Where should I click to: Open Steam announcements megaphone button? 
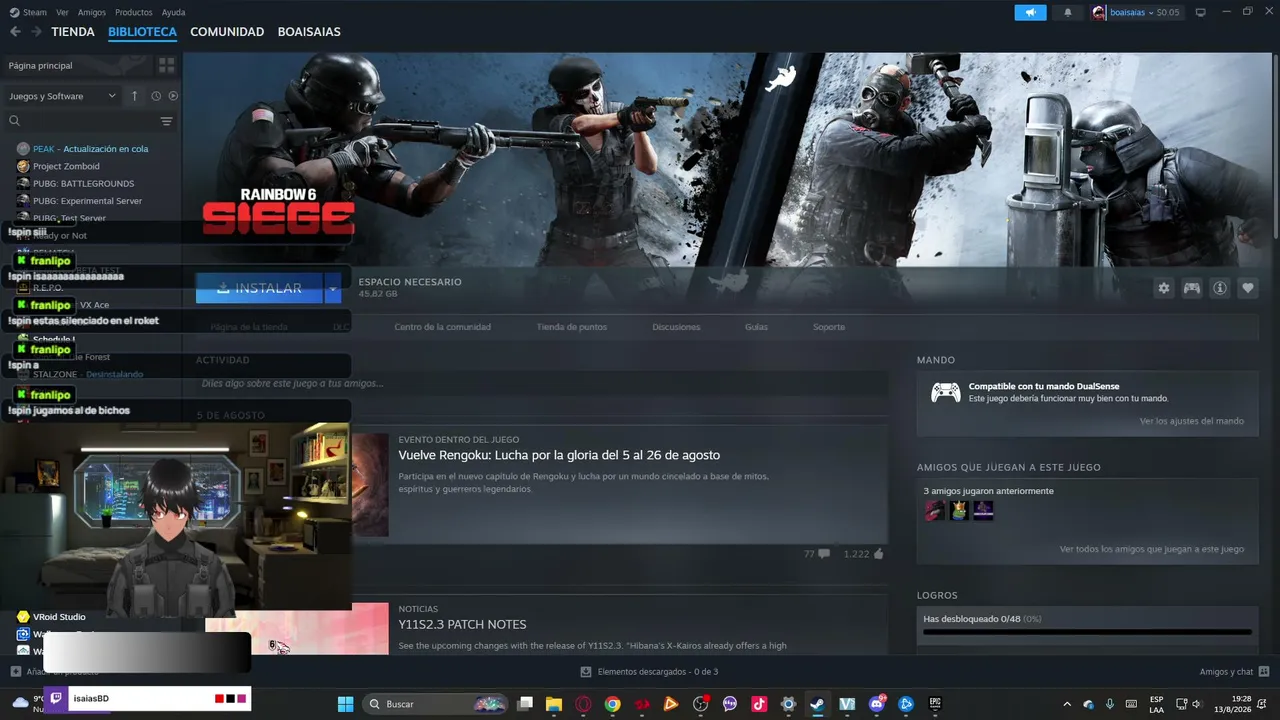tap(1030, 12)
